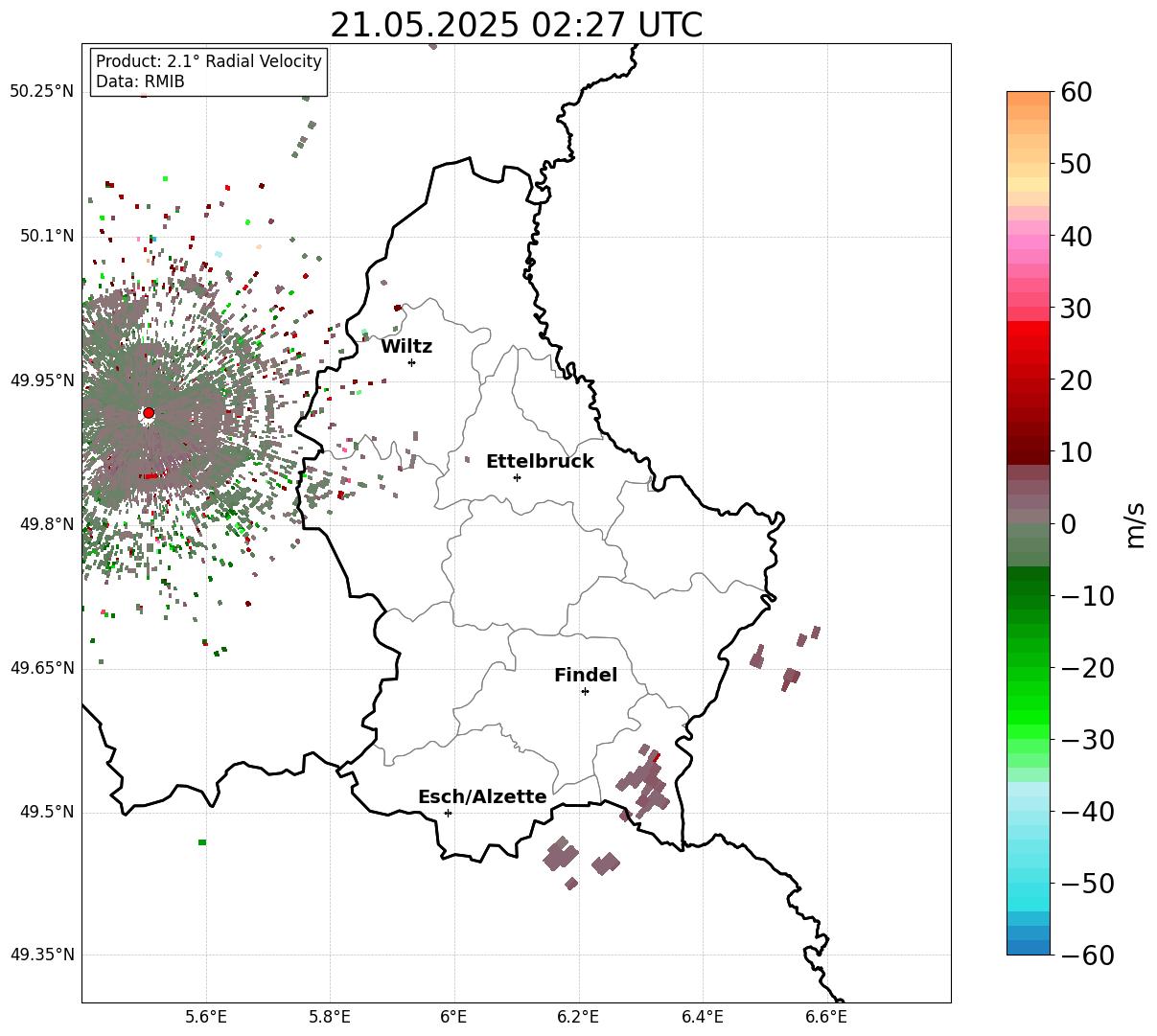Screen dimensions: 1157x1036
Task: Click the colorbar label −10
Action: pyautogui.click(x=1088, y=596)
